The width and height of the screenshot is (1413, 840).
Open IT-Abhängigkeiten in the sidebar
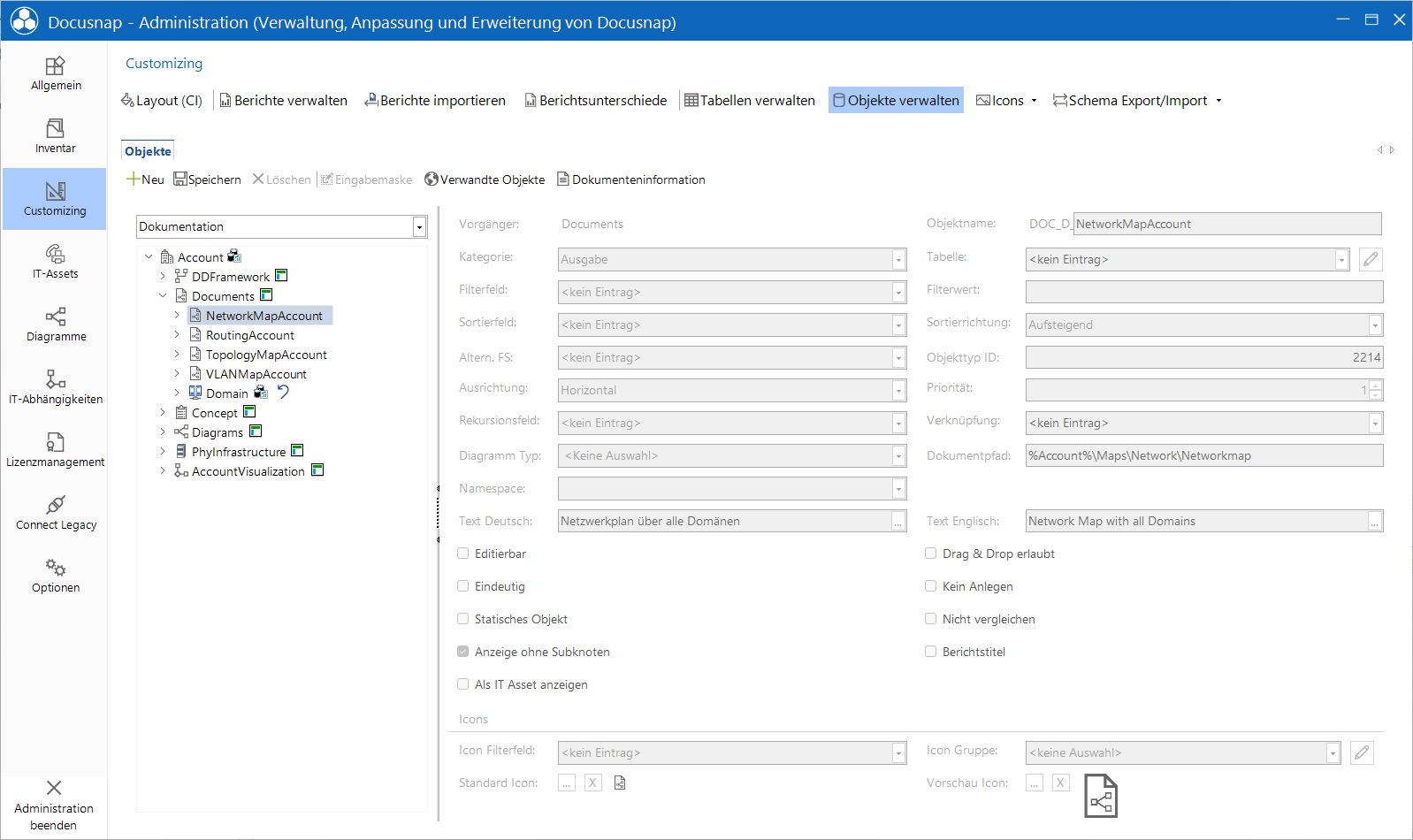point(55,387)
